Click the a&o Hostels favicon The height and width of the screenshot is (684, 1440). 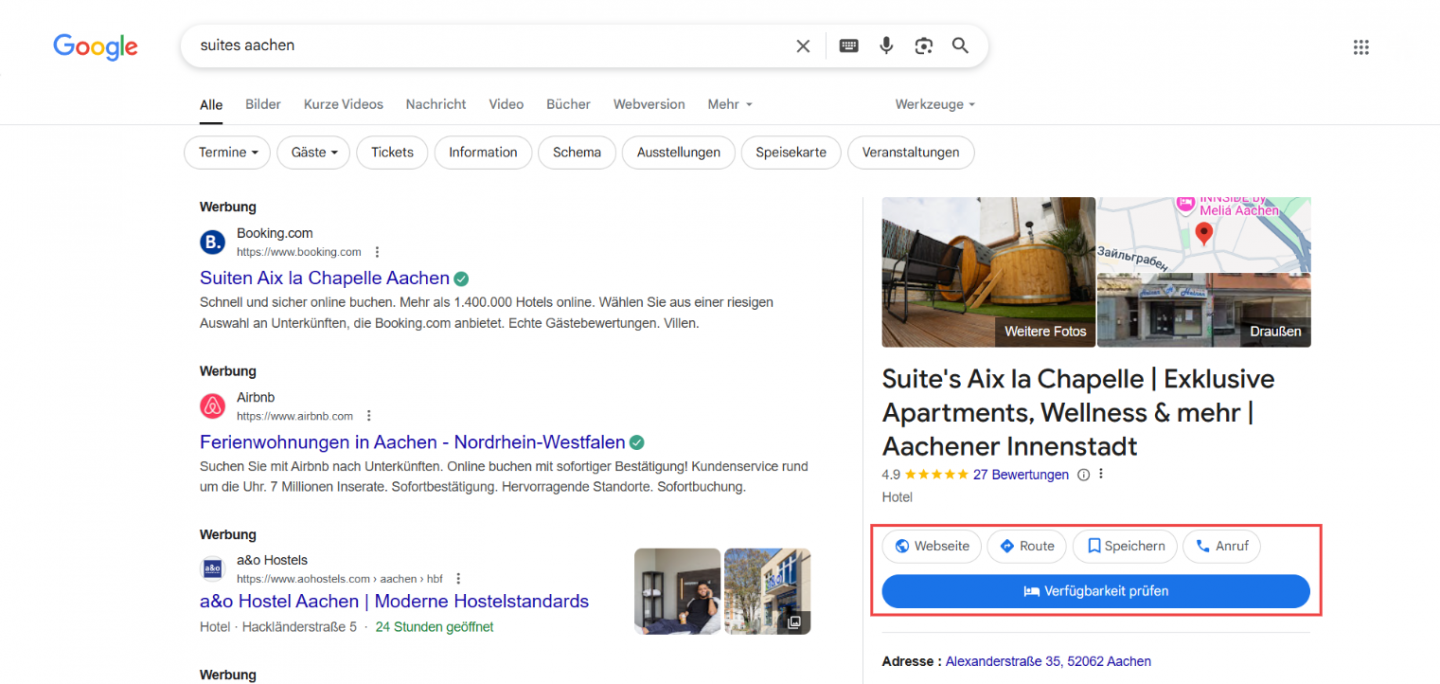[213, 569]
